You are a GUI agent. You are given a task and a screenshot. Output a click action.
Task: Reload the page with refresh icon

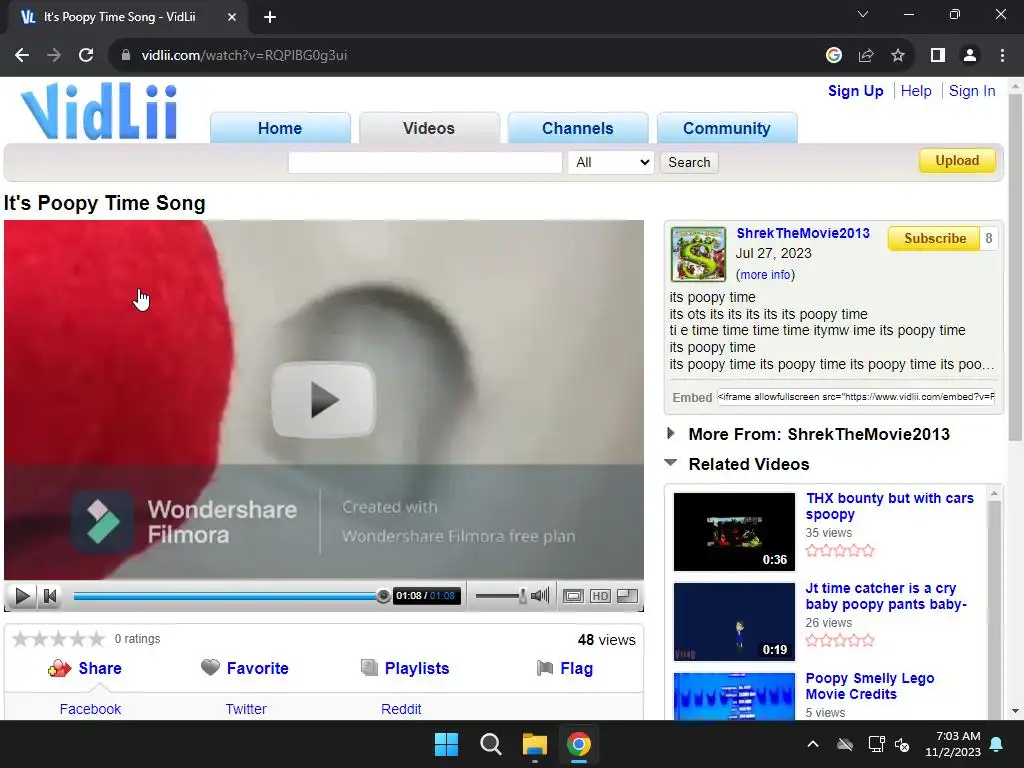pyautogui.click(x=86, y=56)
